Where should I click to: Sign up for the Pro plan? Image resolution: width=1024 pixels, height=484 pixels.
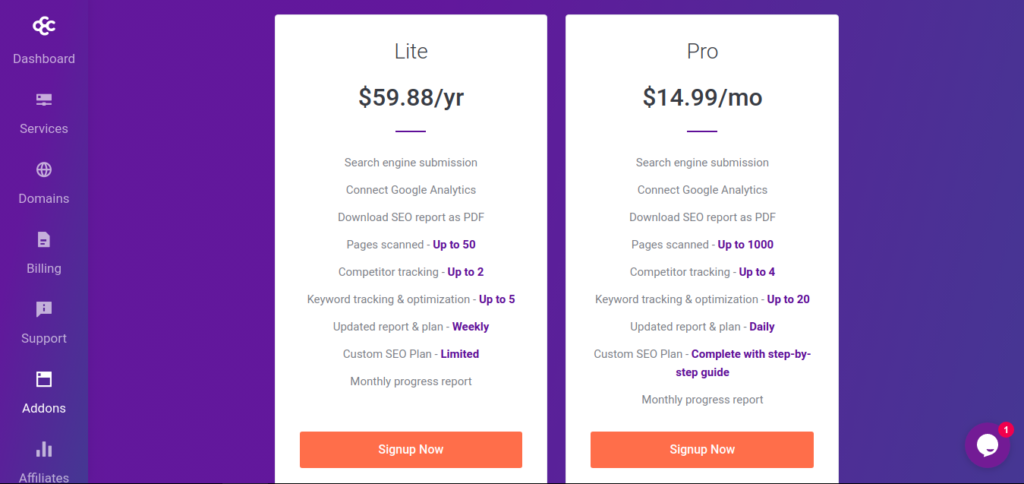[702, 449]
